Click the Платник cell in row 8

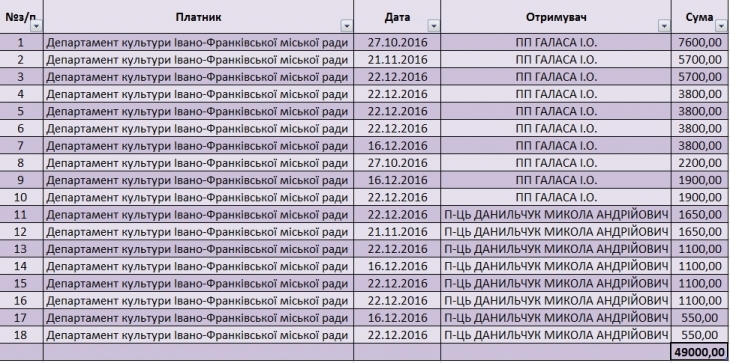pyautogui.click(x=198, y=163)
